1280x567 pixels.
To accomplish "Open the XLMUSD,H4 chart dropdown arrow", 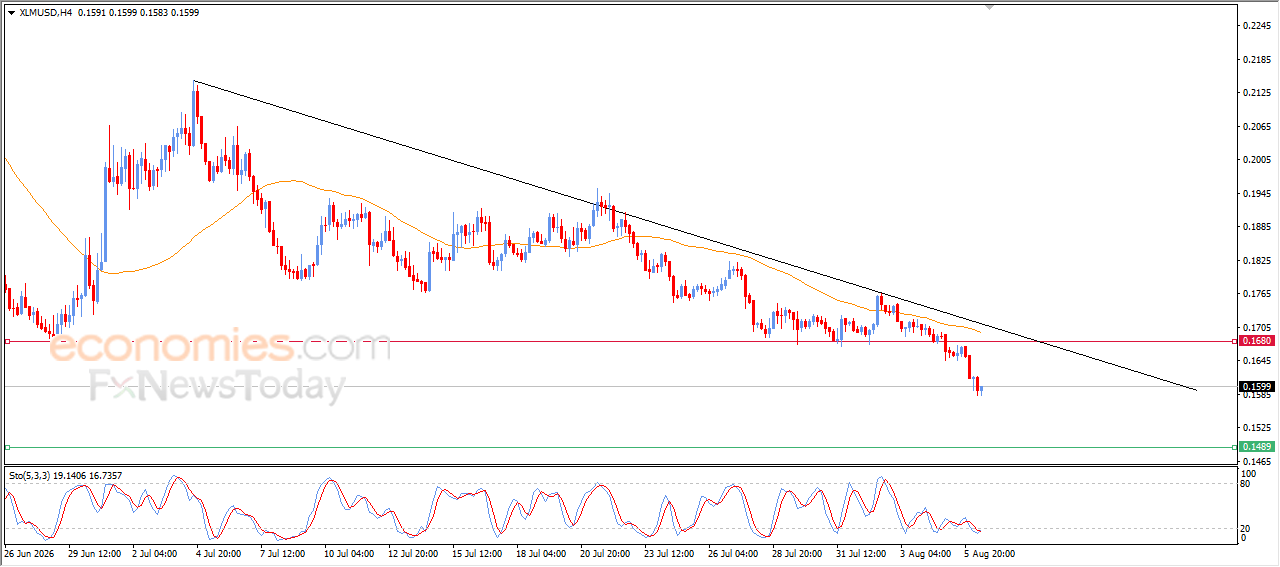I will pos(11,13).
